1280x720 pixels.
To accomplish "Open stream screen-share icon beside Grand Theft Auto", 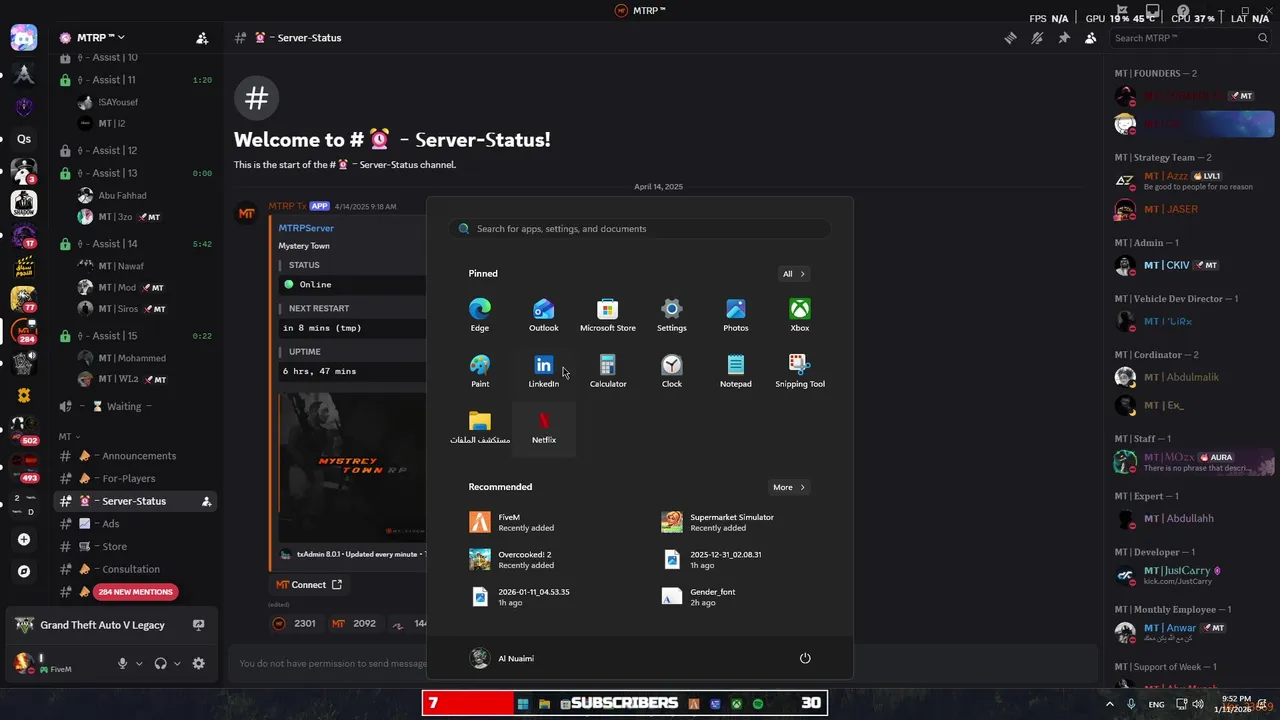I will pos(198,625).
